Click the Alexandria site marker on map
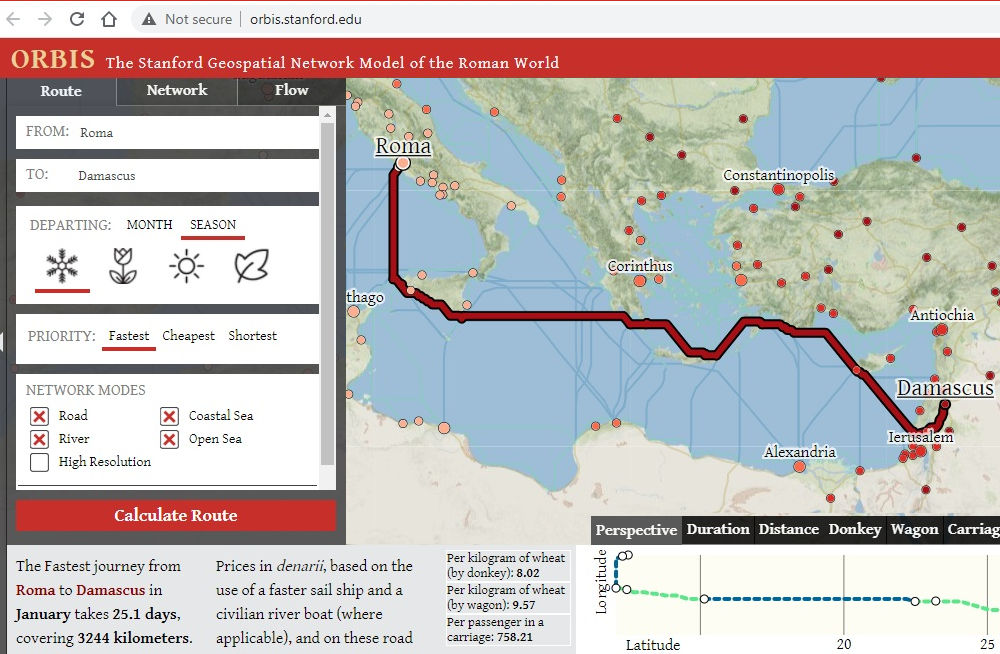The width and height of the screenshot is (1000, 654). [799, 466]
